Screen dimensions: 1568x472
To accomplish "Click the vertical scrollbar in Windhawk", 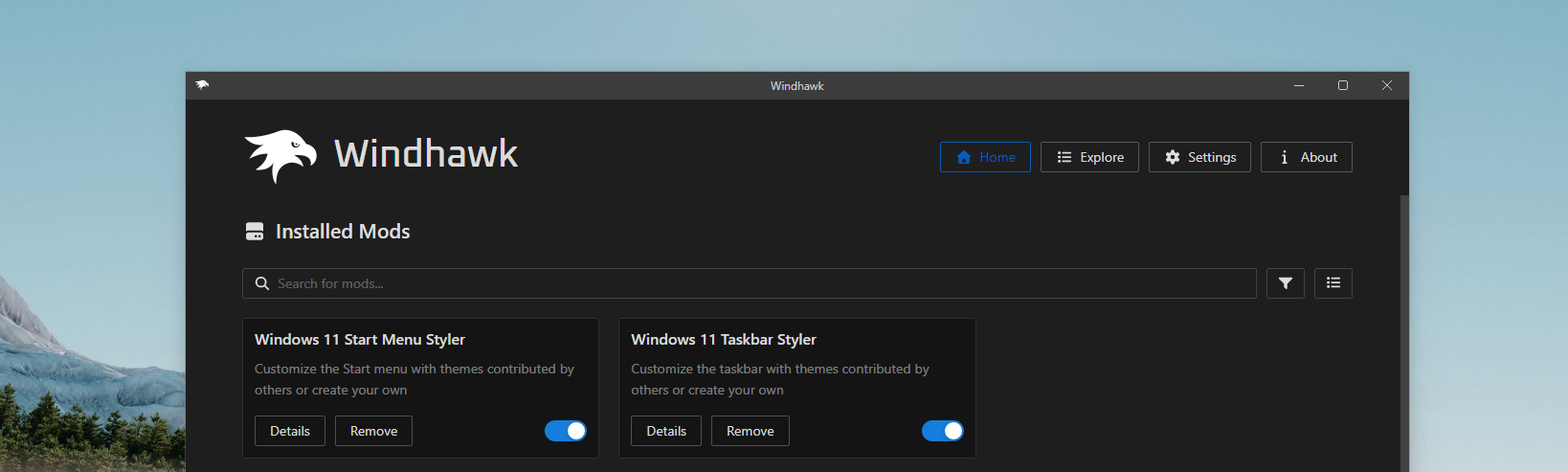I will click(1404, 333).
